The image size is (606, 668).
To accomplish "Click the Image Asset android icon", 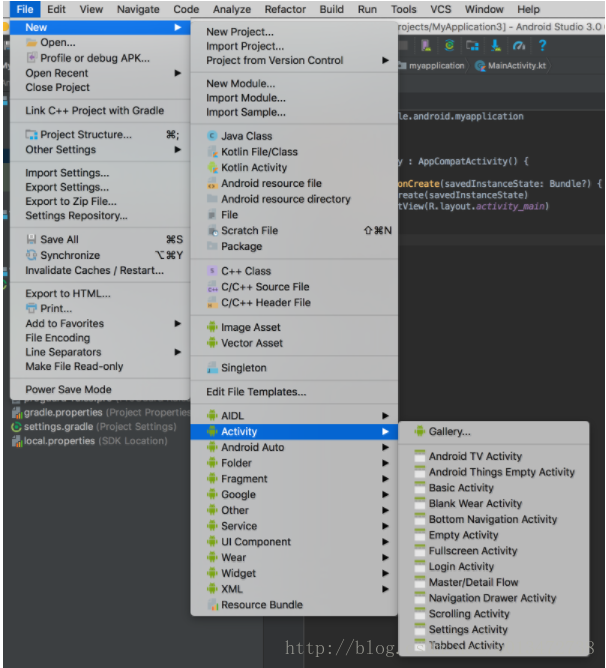I will tap(212, 327).
